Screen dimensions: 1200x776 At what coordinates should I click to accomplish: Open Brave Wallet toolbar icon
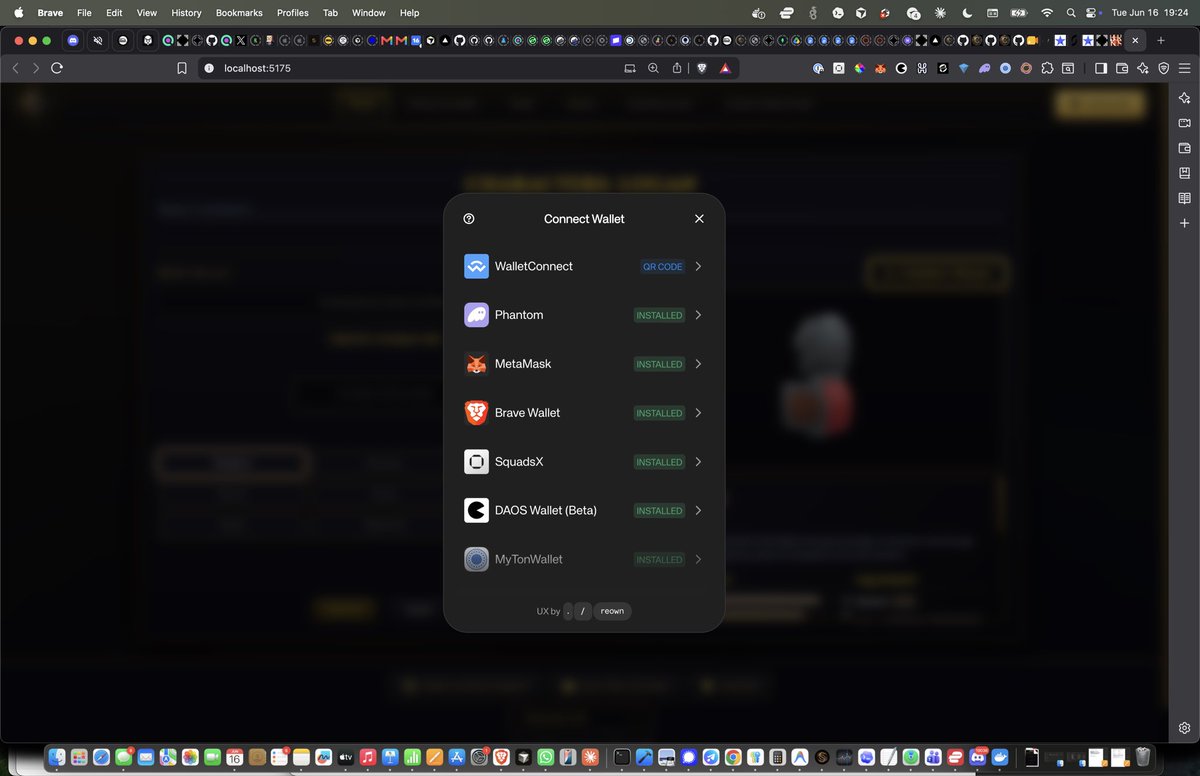click(1122, 68)
